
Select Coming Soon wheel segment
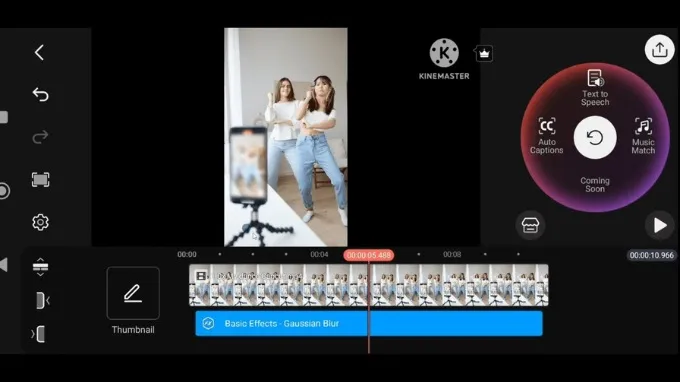tap(595, 185)
